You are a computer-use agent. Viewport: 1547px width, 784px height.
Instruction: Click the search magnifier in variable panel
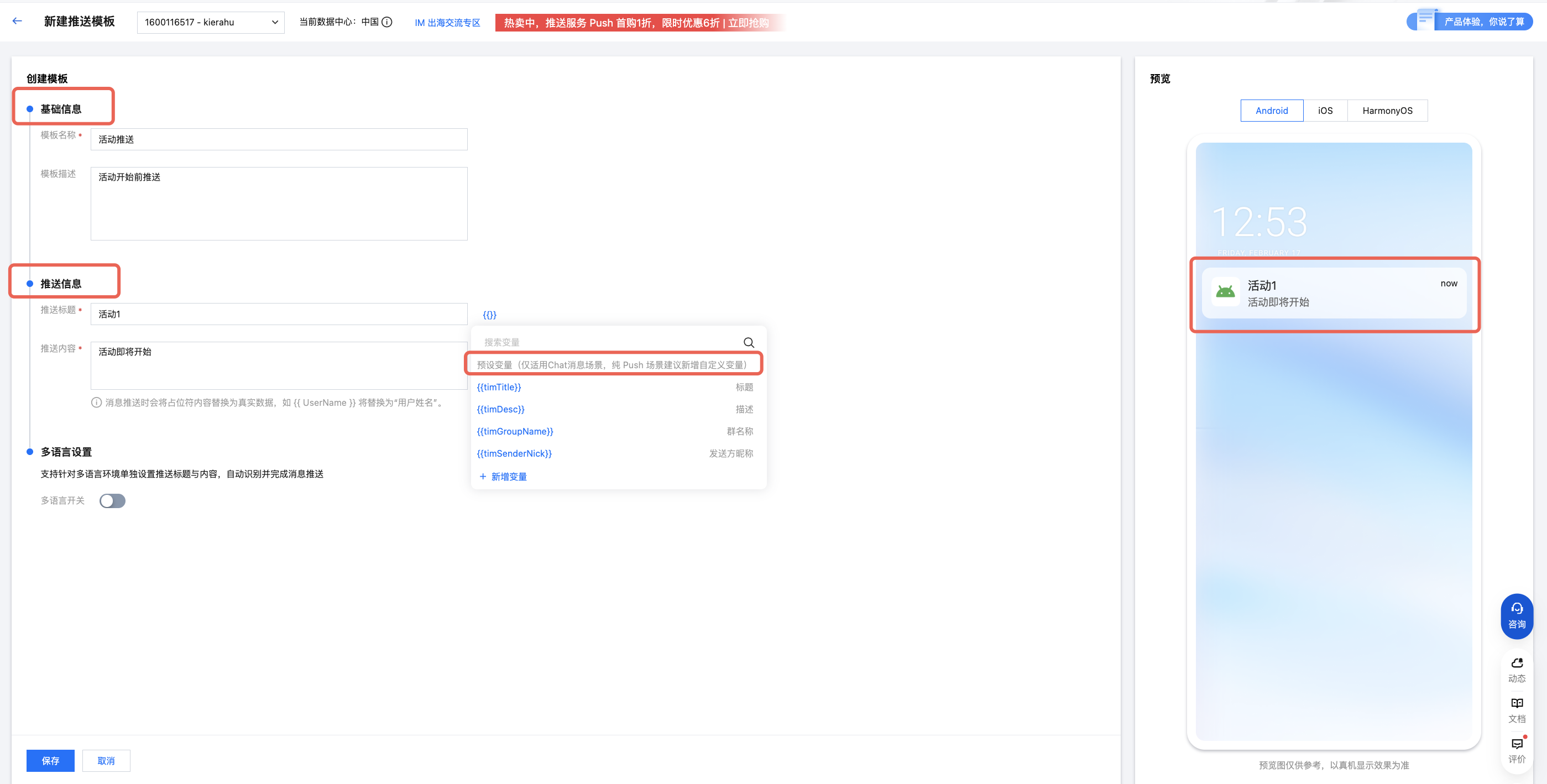(x=748, y=342)
